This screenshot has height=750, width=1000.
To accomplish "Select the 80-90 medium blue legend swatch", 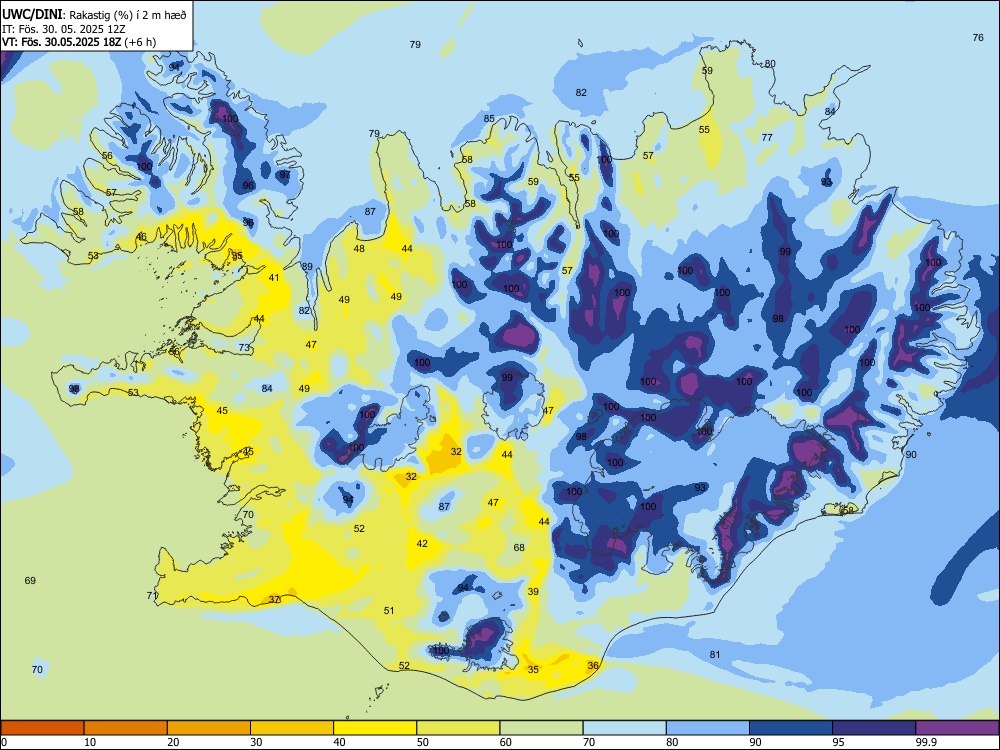I will tap(708, 728).
